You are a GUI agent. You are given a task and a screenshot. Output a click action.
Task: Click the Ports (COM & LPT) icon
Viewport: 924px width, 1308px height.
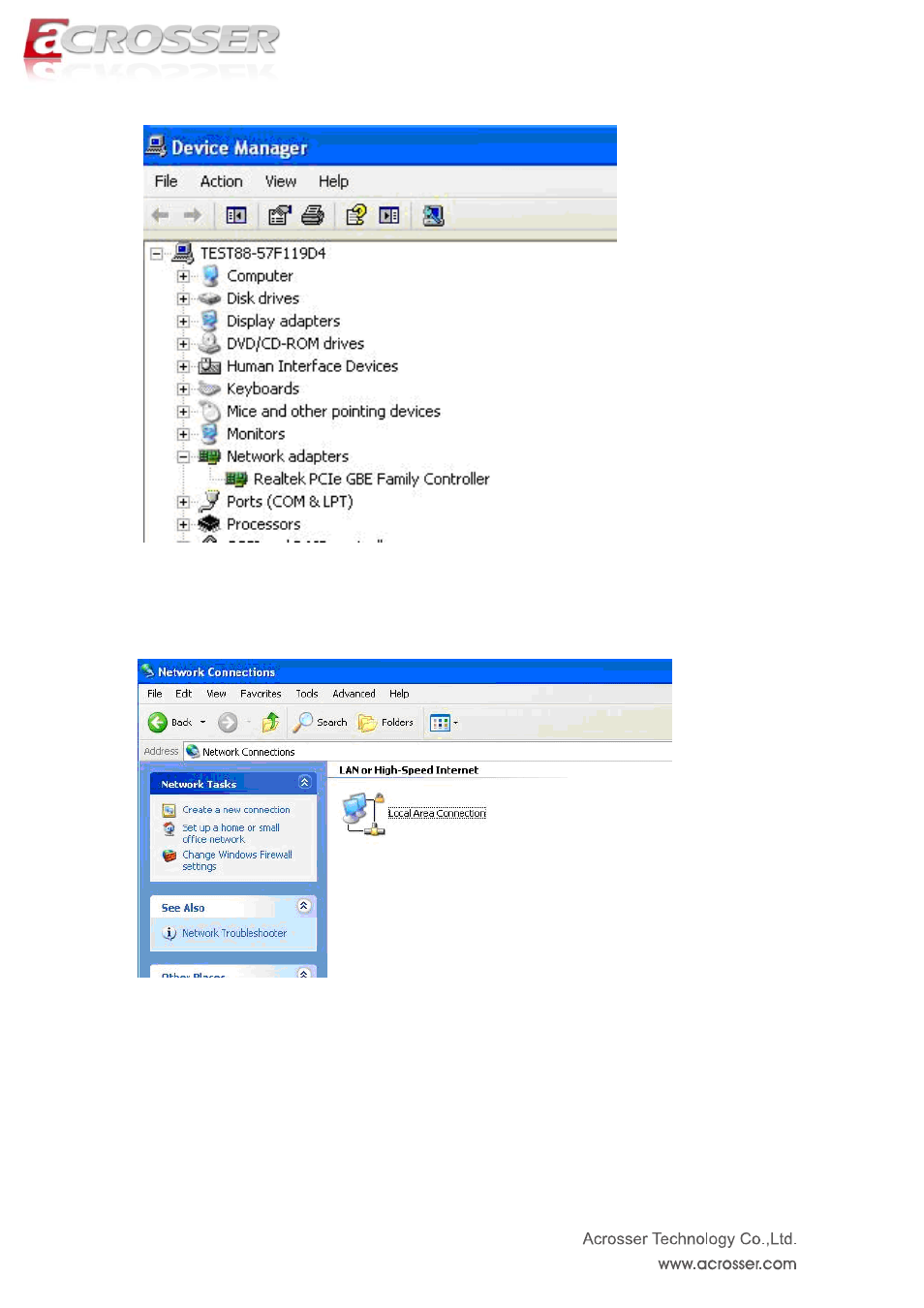[x=209, y=501]
